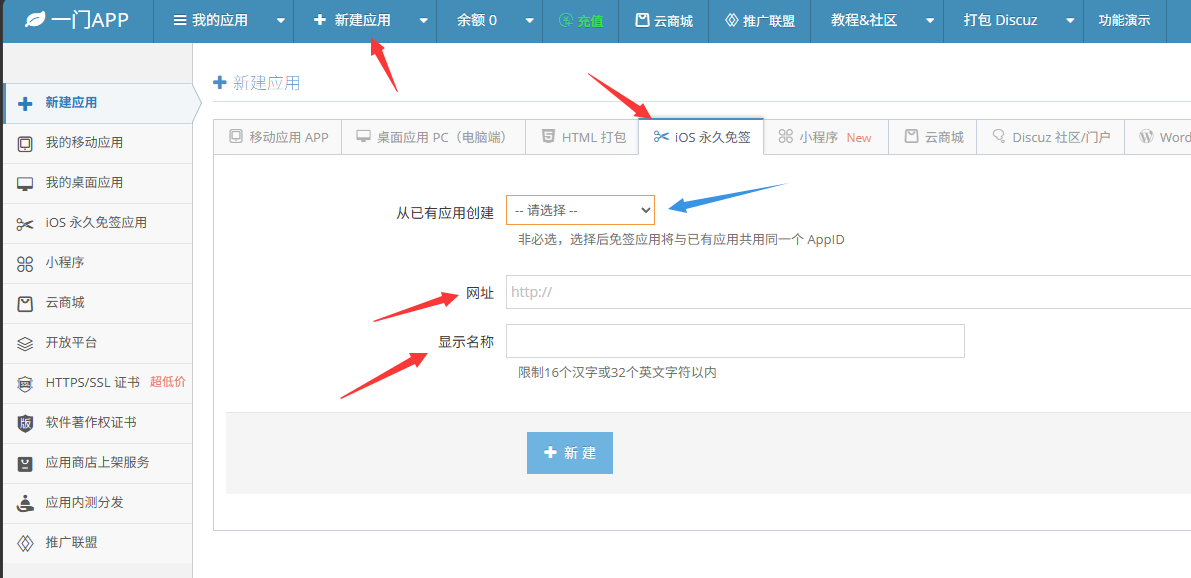Click the green 充值 yuan icon
Viewport: 1191px width, 578px height.
click(566, 21)
